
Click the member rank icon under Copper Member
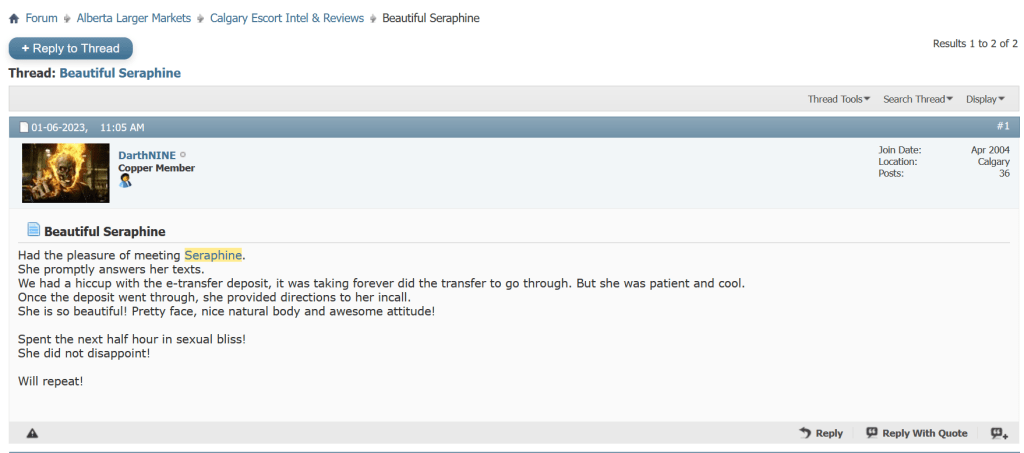pyautogui.click(x=125, y=181)
